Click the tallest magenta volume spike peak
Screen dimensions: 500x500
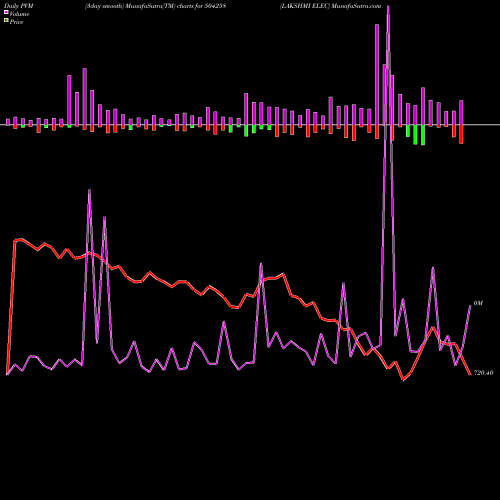(x=388, y=7)
